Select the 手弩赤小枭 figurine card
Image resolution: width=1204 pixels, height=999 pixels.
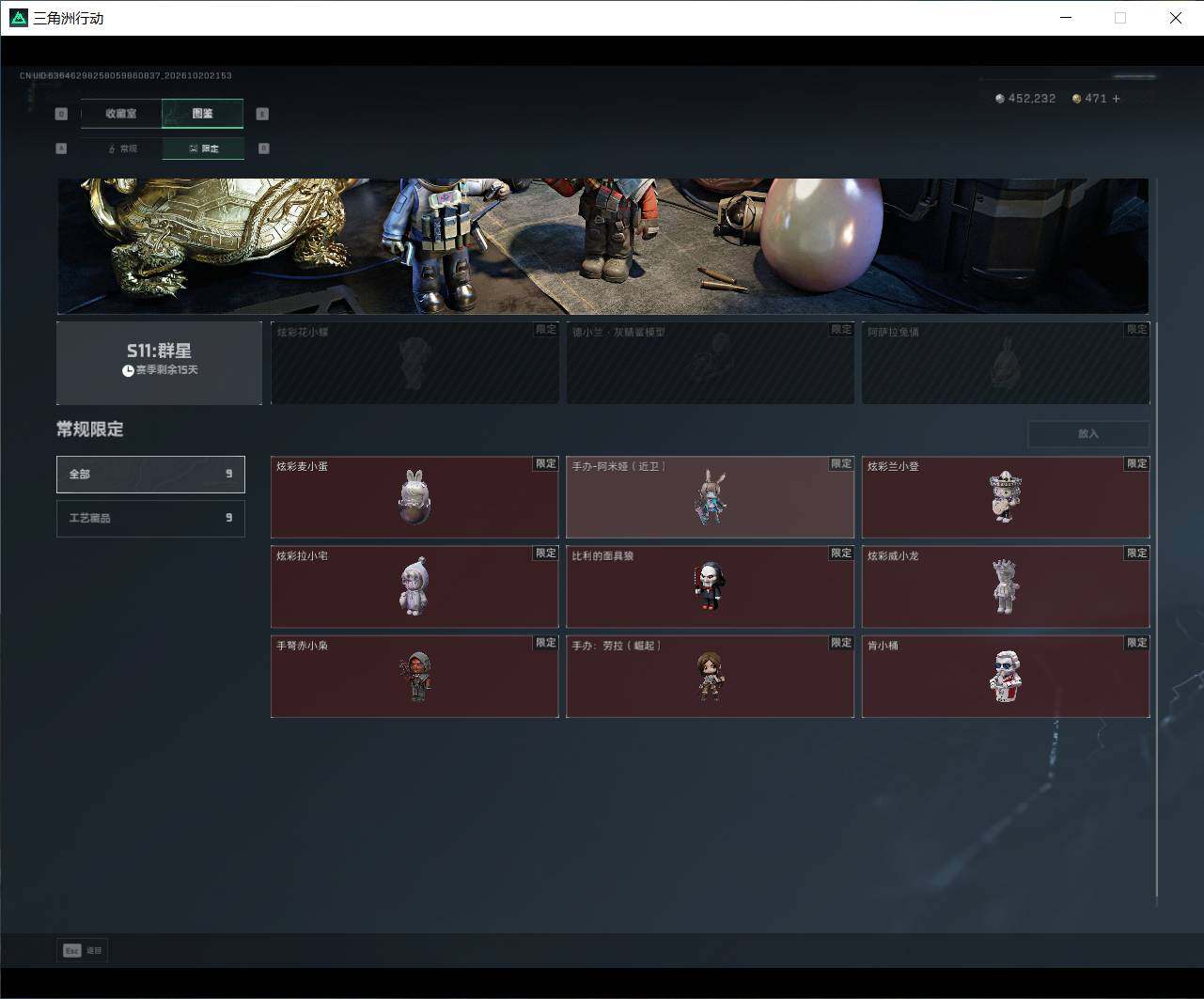pyautogui.click(x=414, y=677)
